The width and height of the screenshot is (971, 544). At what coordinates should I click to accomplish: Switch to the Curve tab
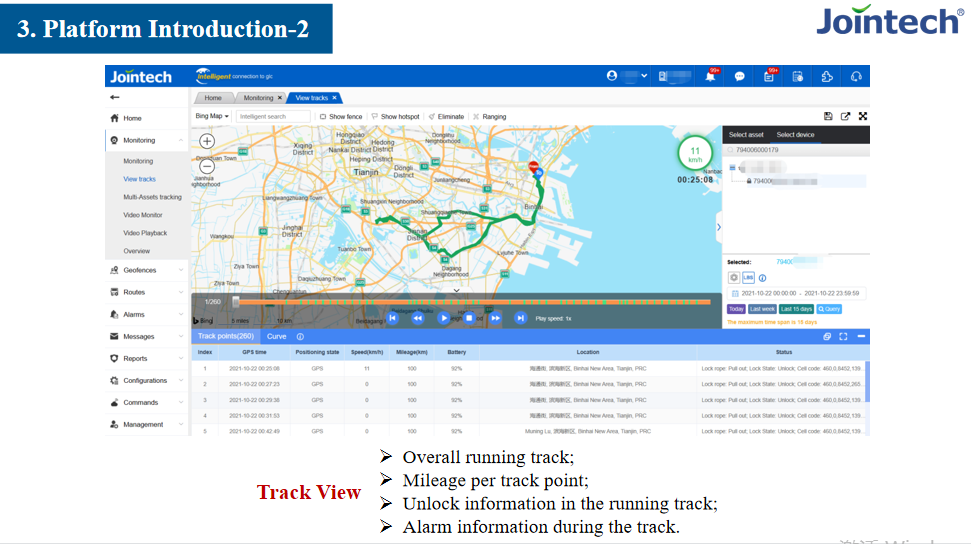pyautogui.click(x=276, y=337)
